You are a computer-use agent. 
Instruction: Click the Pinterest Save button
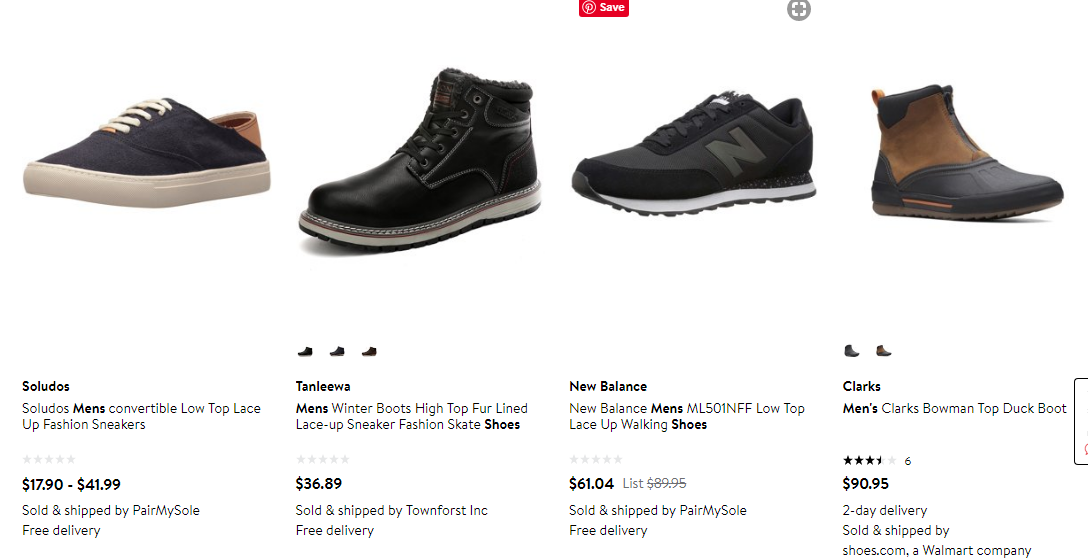tap(604, 8)
